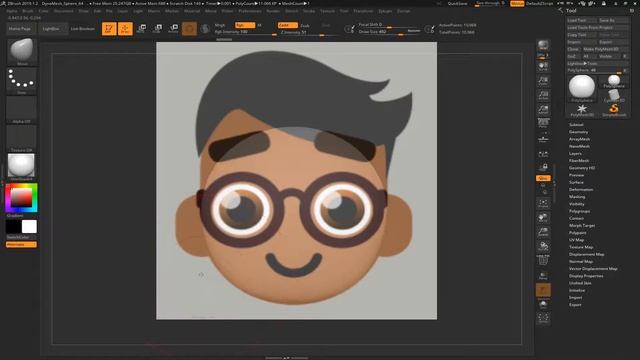Select the Cylinder3D tool thumbnail

(x=613, y=96)
